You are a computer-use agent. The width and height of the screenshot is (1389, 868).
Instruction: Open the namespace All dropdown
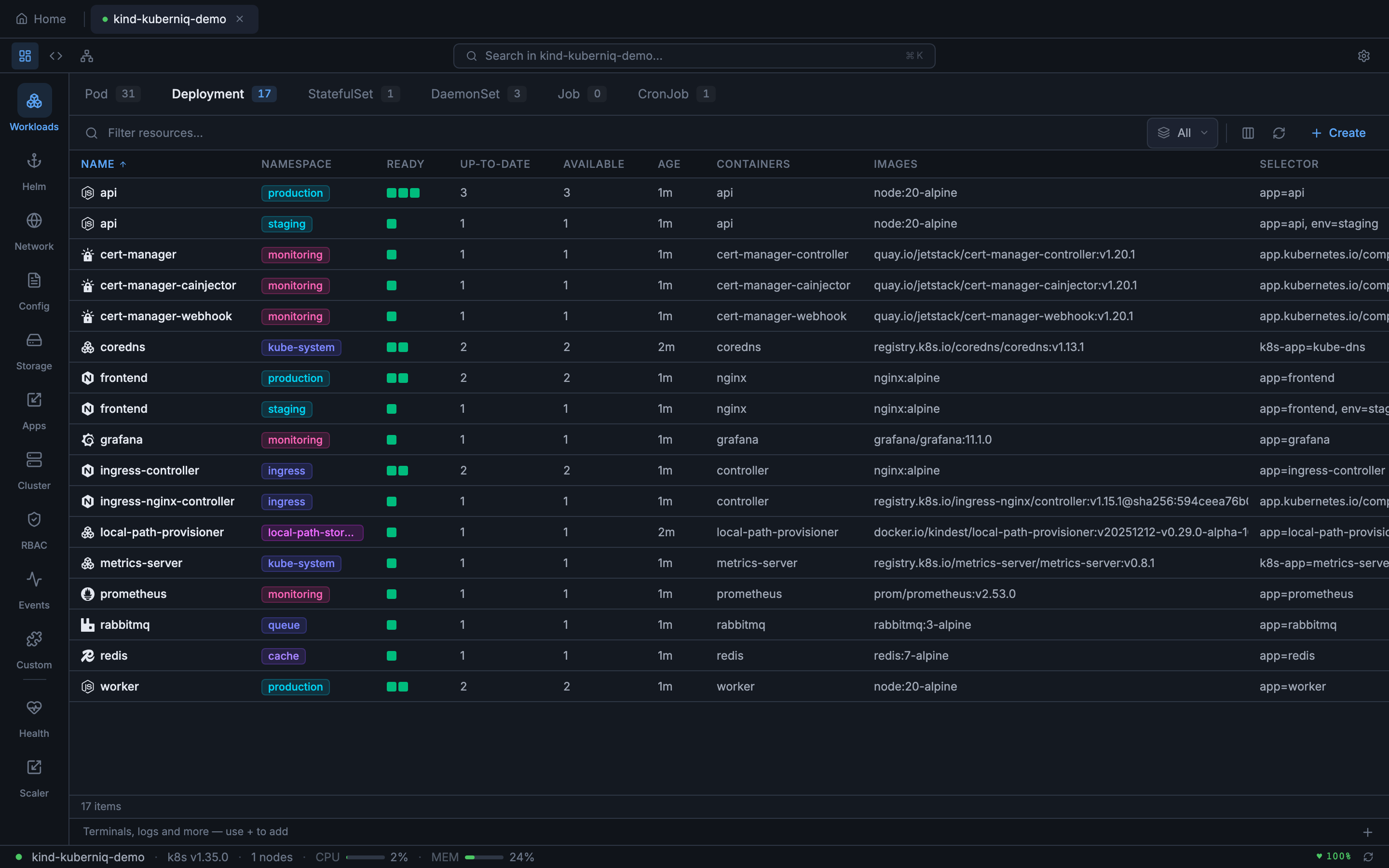[1182, 133]
